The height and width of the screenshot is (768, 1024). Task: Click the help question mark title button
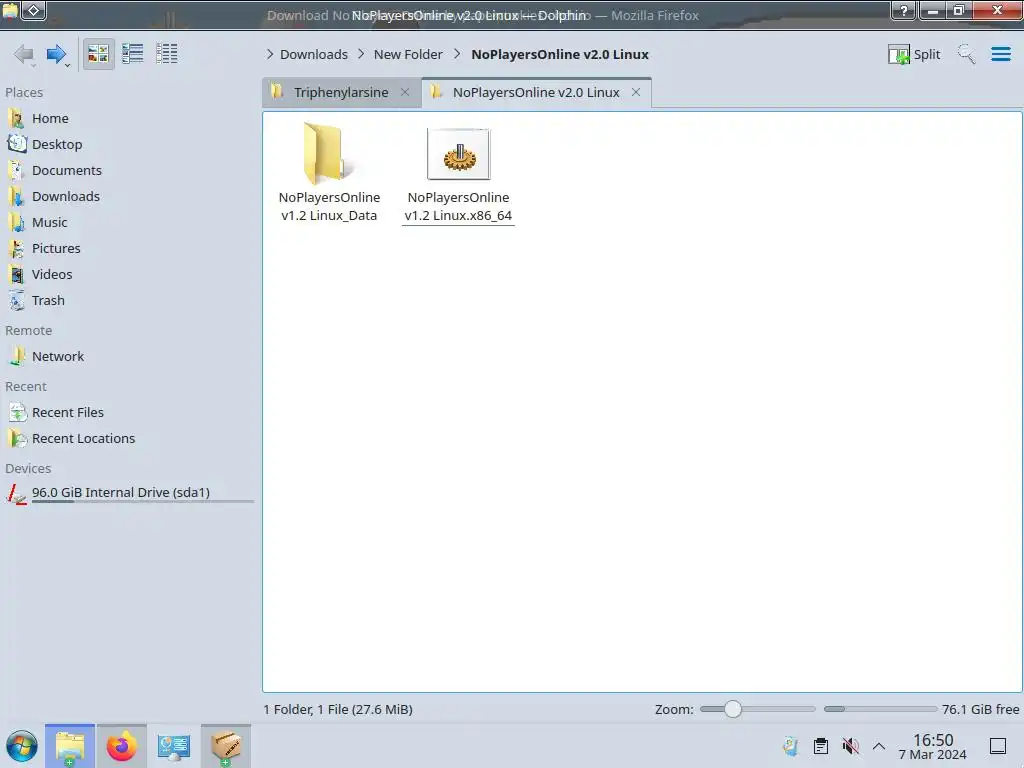tap(904, 10)
